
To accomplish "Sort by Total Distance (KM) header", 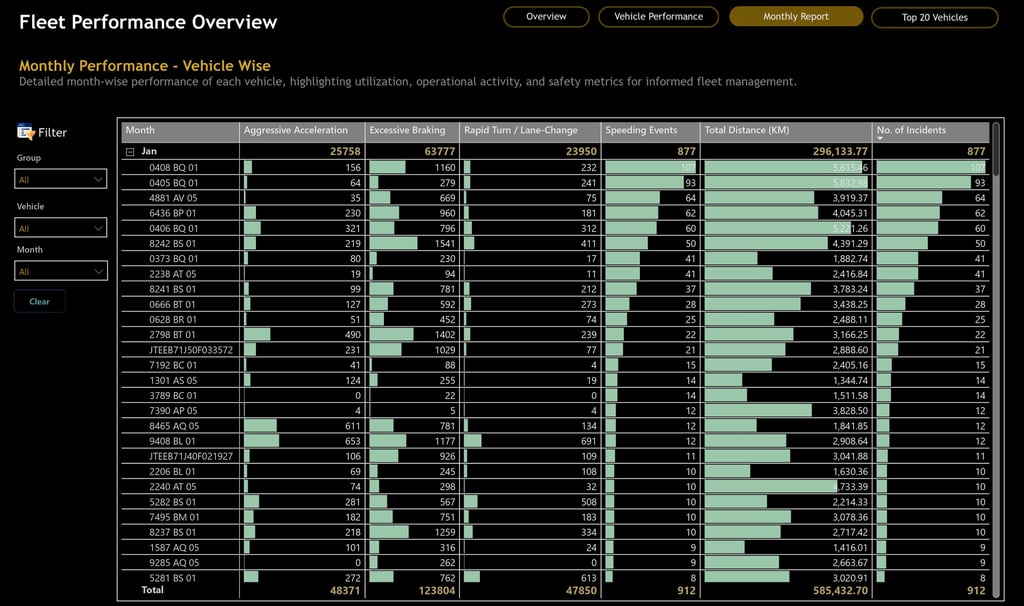I will click(786, 131).
